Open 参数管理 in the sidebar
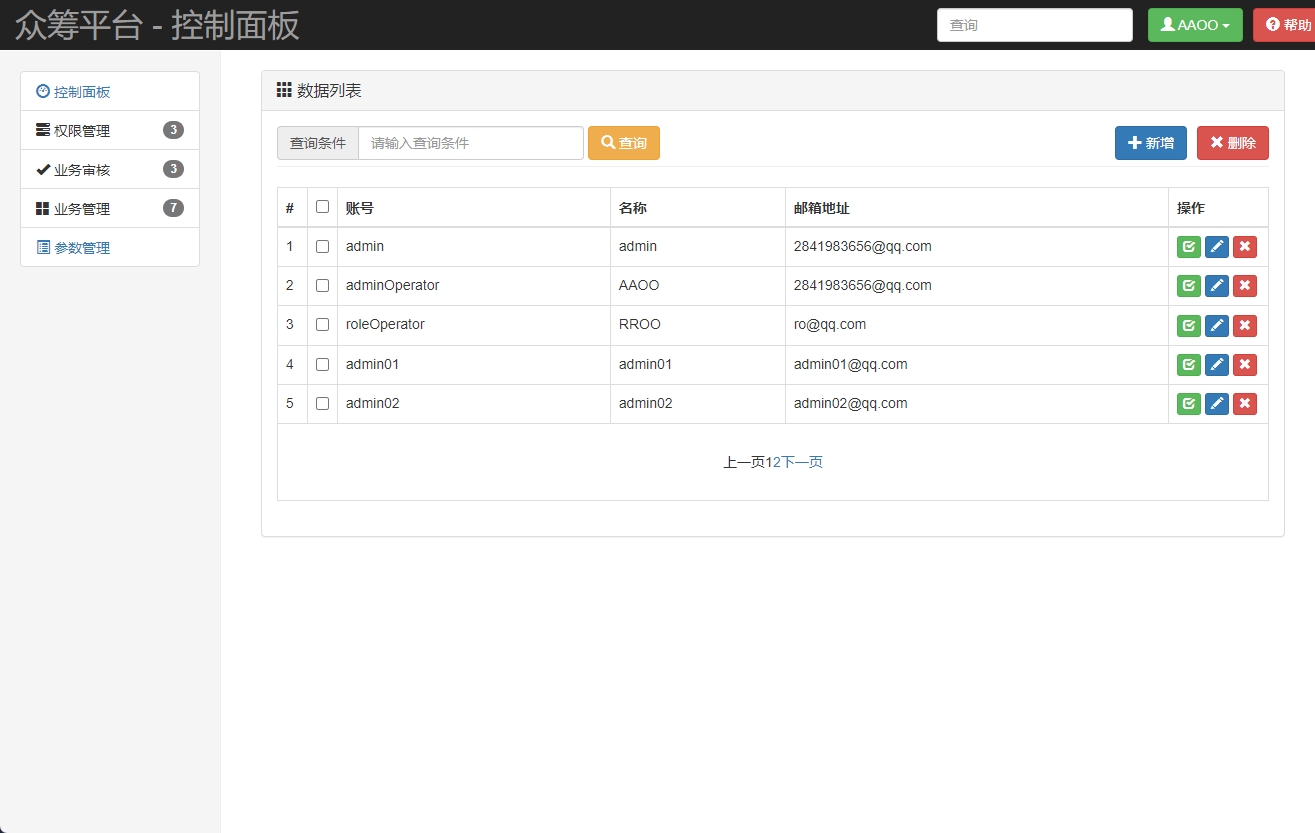Image resolution: width=1315 pixels, height=833 pixels. pos(82,248)
